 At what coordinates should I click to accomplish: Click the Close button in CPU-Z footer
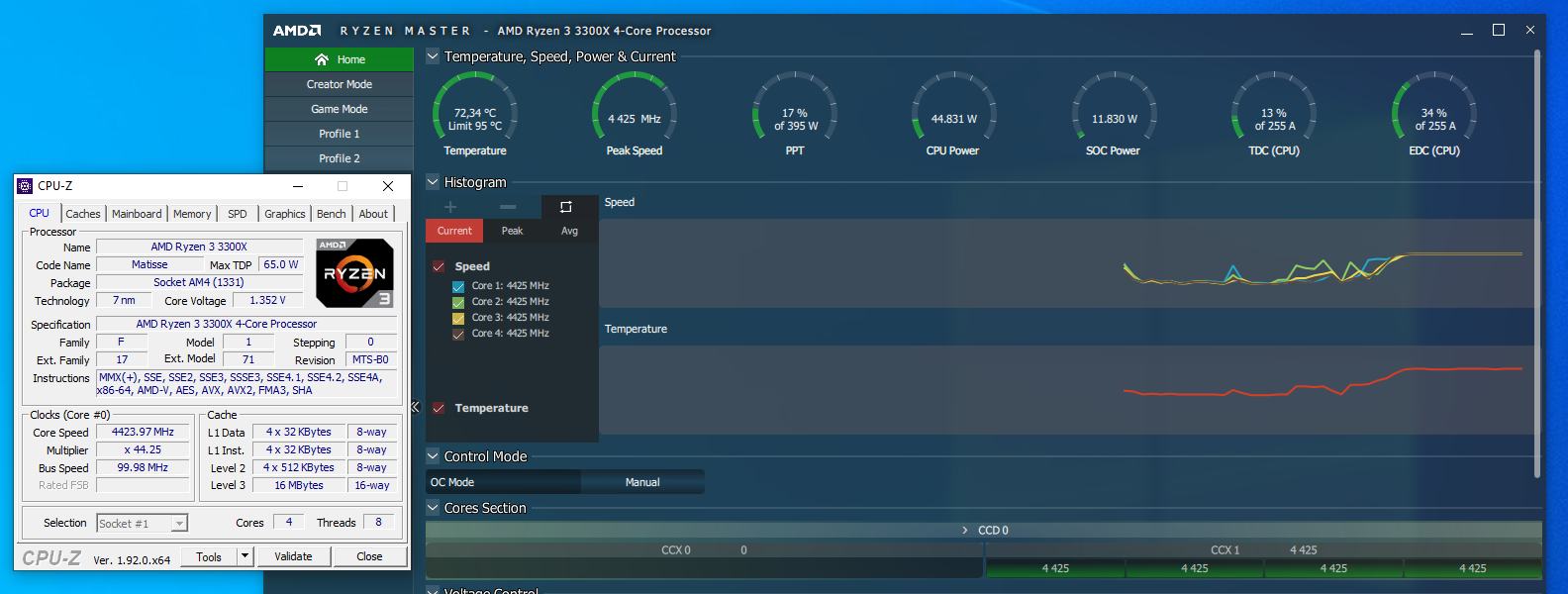tap(369, 556)
